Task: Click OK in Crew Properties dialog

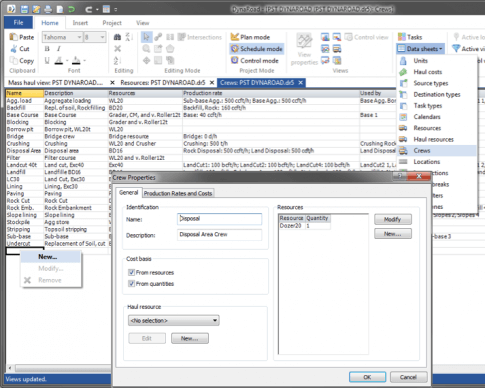Action: coord(367,377)
